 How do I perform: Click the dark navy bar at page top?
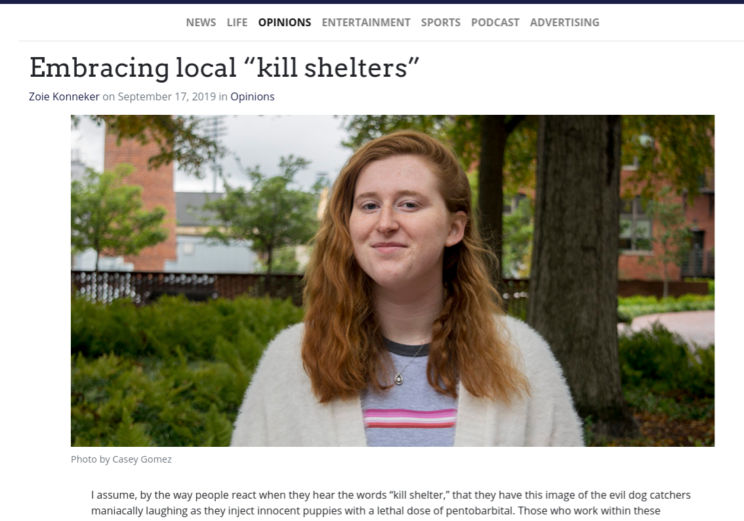[x=372, y=1]
